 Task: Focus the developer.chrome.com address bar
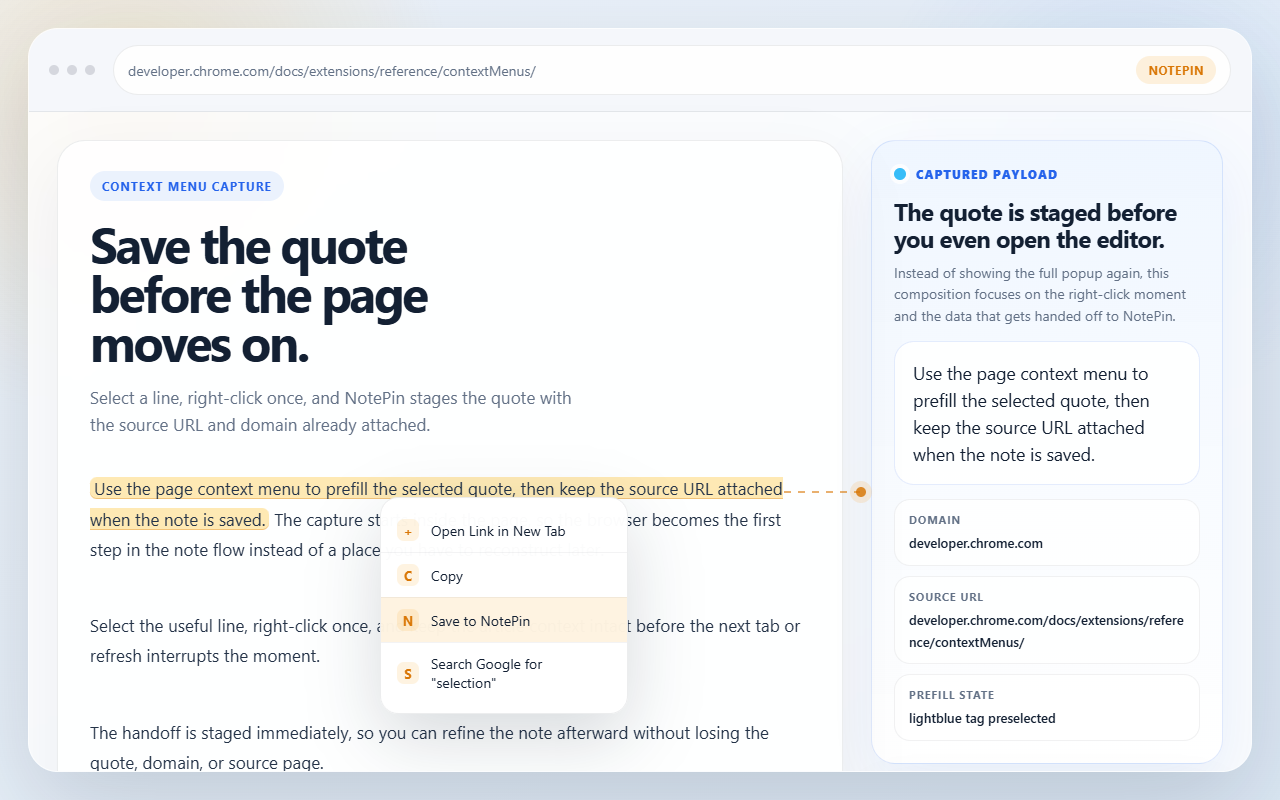[x=671, y=71]
